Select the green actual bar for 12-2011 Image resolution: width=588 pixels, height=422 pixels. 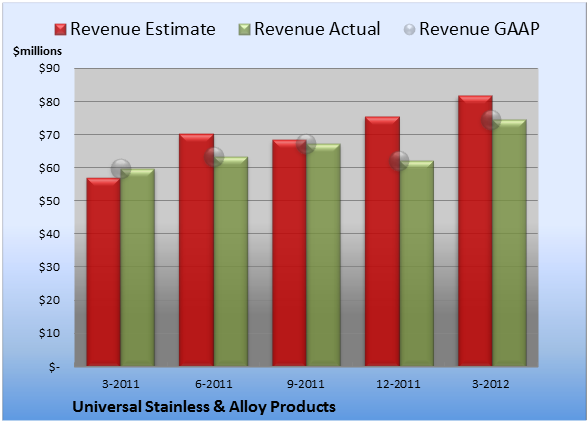tap(417, 263)
